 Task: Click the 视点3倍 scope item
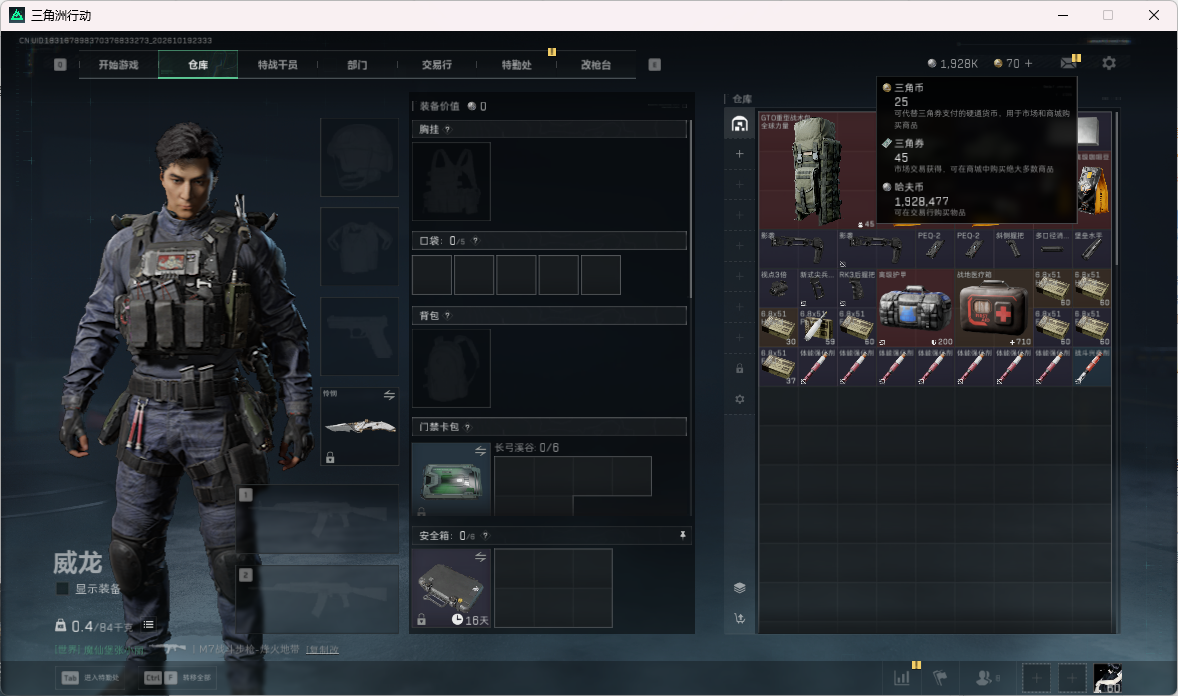(778, 289)
